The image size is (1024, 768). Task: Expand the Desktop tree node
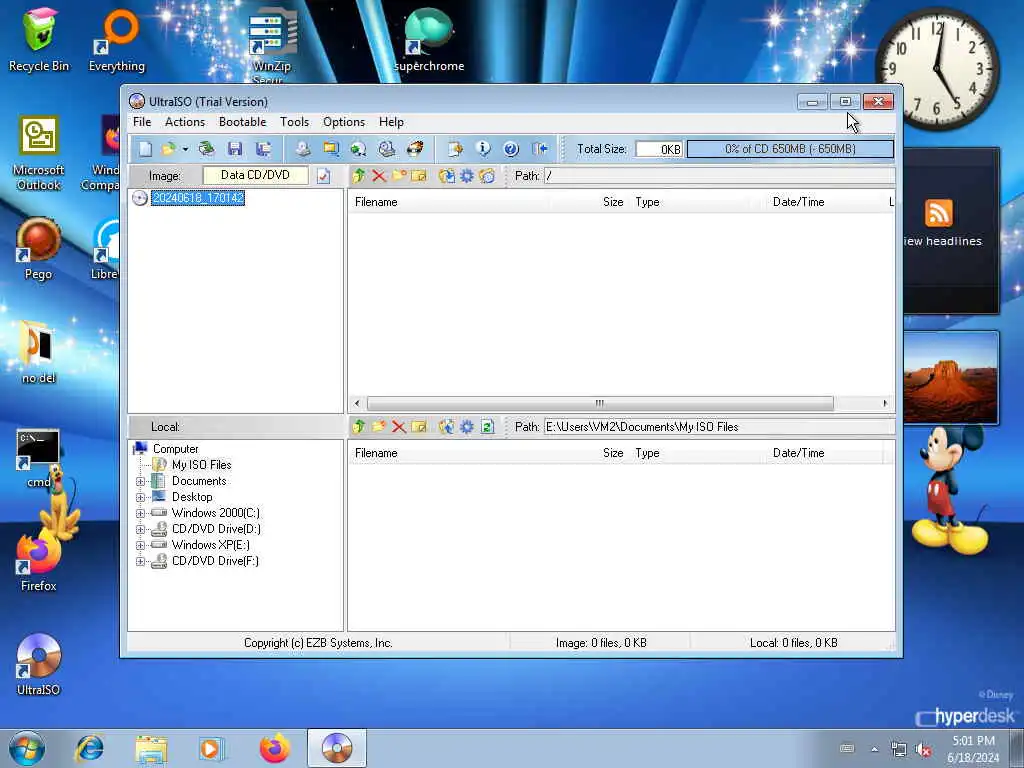(140, 497)
